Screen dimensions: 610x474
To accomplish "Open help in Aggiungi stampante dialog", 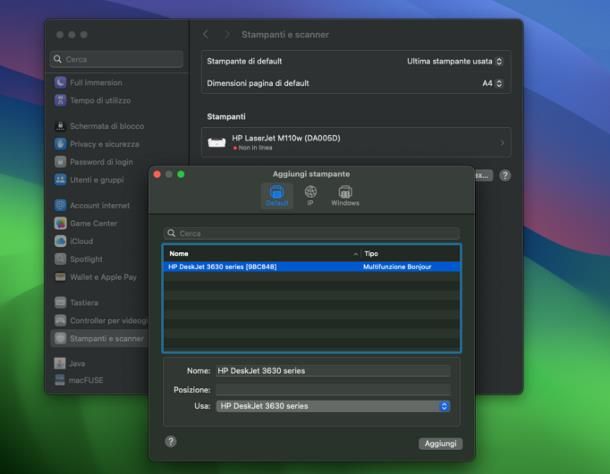I will [170, 441].
